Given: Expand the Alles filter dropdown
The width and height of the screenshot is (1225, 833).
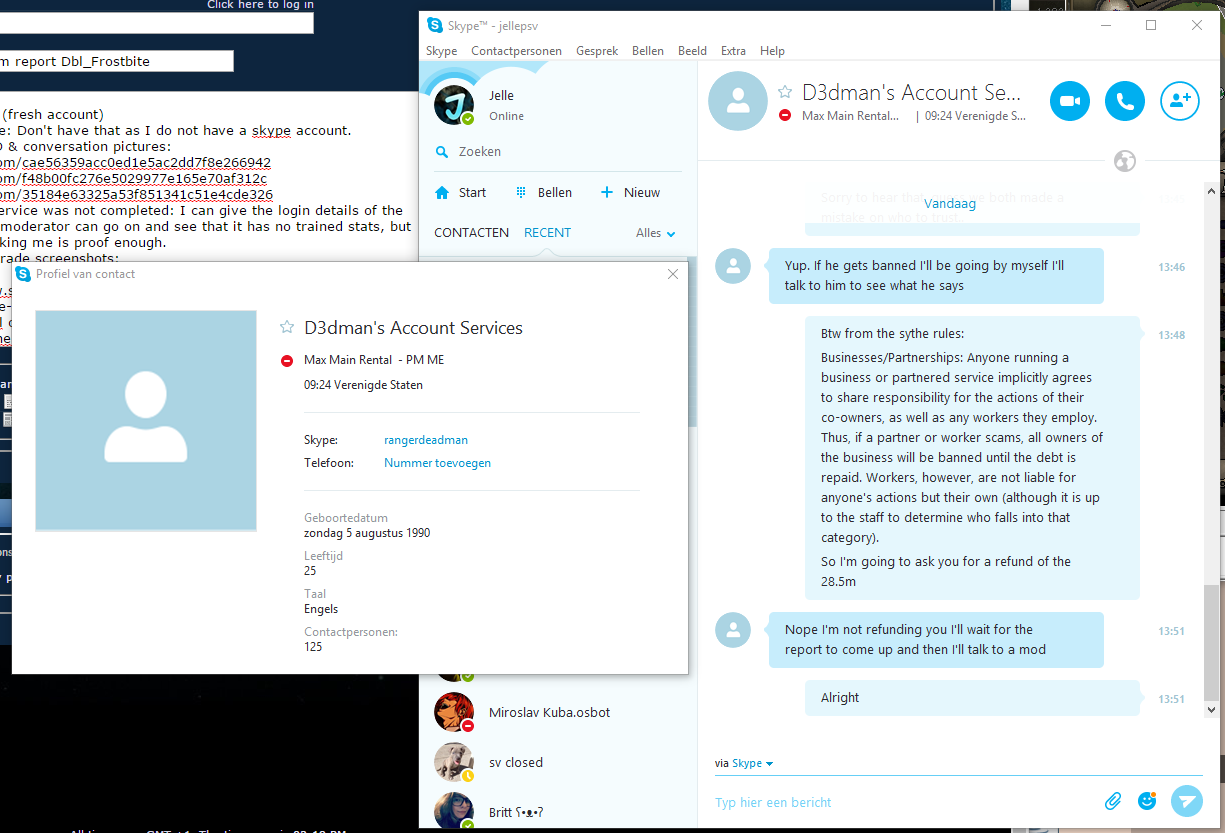Looking at the screenshot, I should click(x=656, y=233).
